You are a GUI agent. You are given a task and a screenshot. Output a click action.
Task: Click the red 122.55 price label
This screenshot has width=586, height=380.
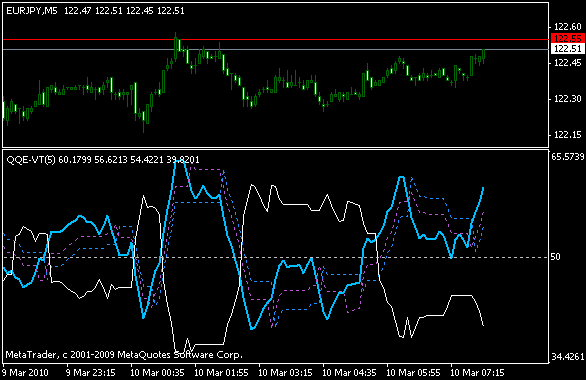coord(568,38)
